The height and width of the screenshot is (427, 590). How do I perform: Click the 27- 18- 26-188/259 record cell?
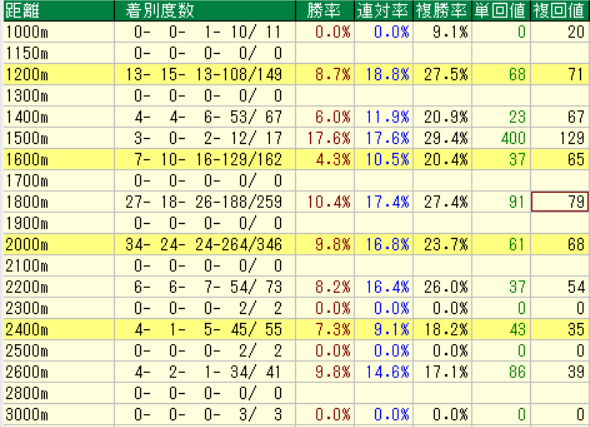pyautogui.click(x=205, y=202)
